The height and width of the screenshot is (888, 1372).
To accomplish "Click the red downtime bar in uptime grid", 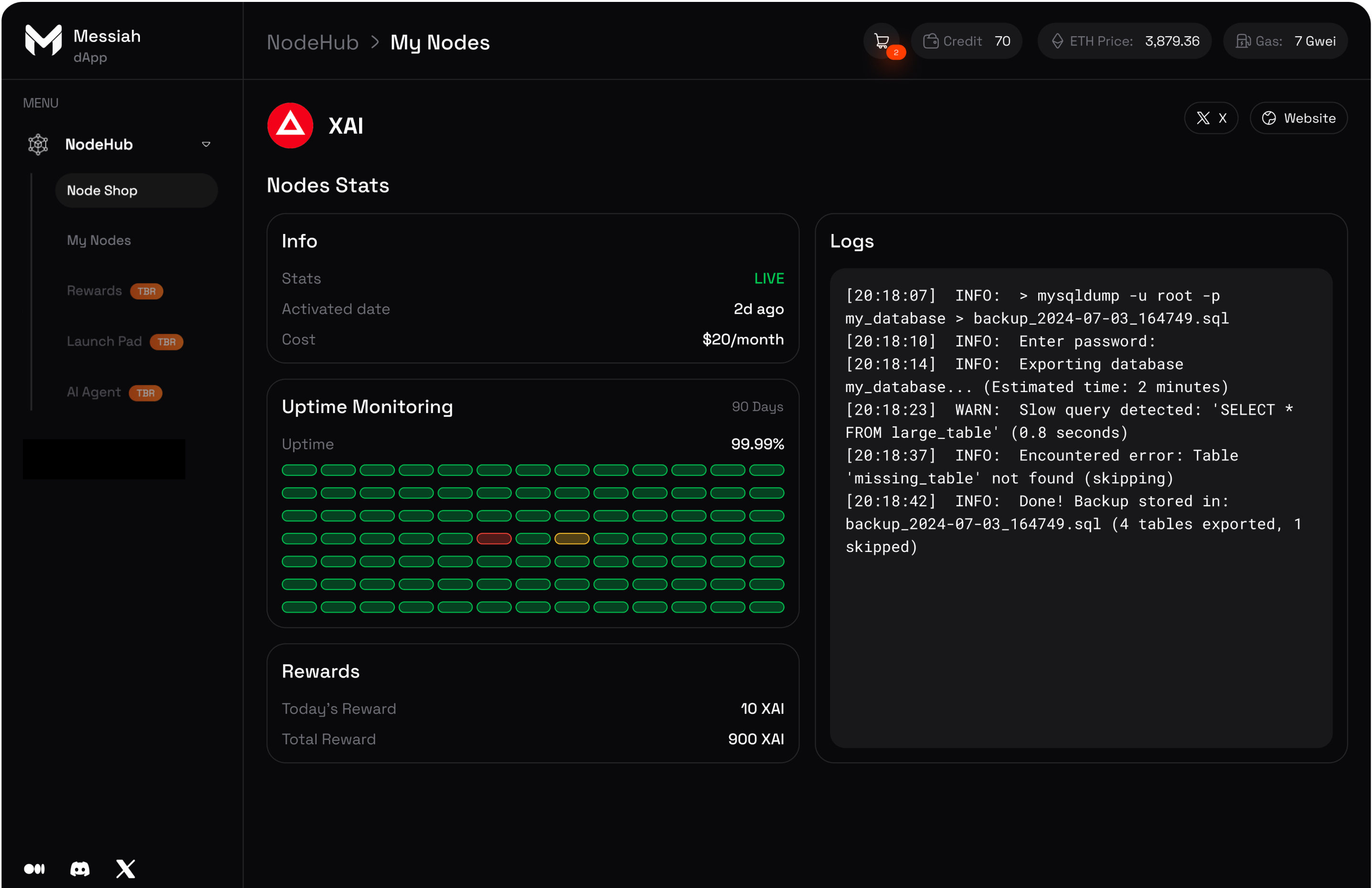I will pos(494,538).
